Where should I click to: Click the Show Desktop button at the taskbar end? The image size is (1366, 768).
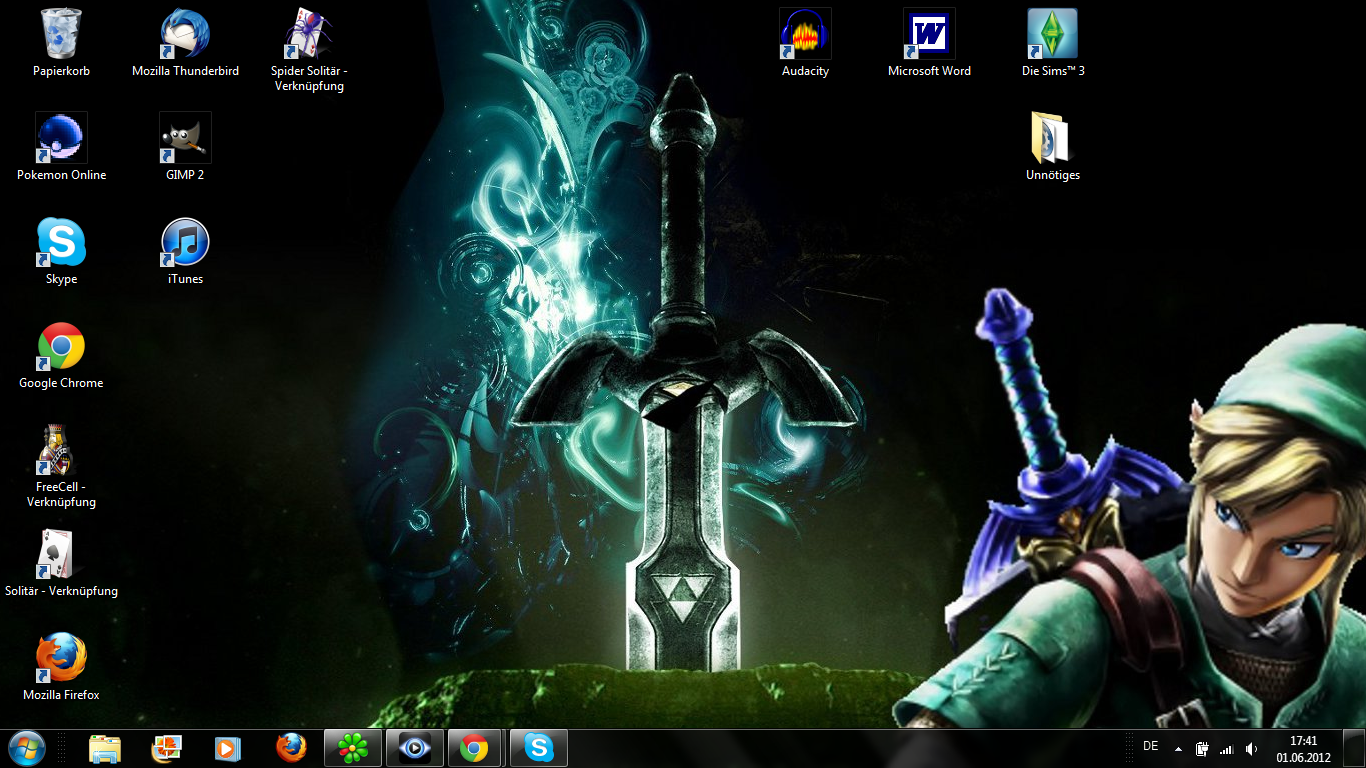click(x=1354, y=748)
